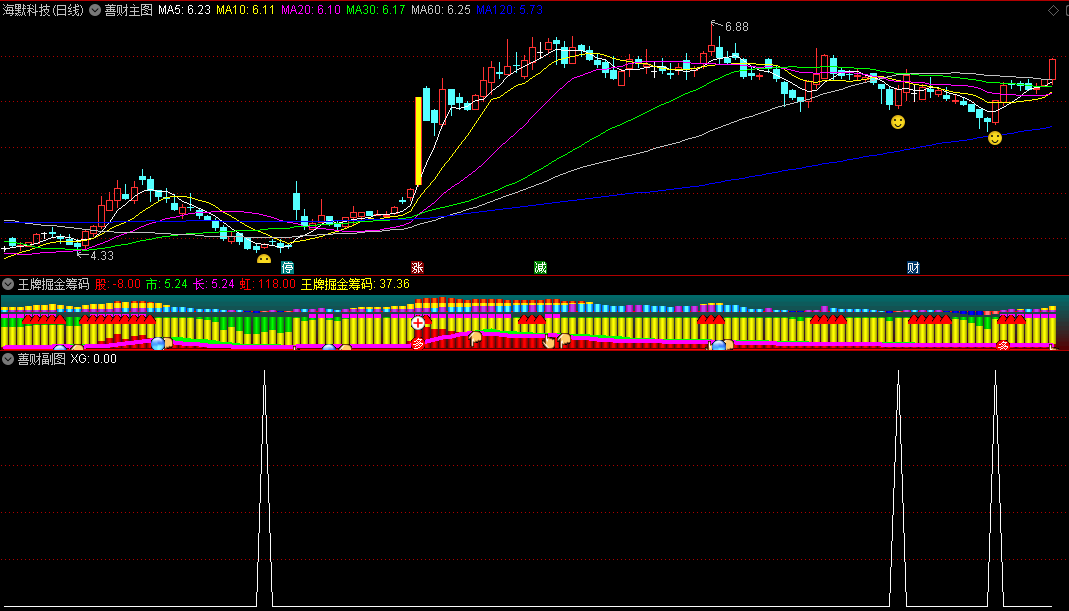This screenshot has height=611, width=1069.
Task: Select the green MA30: 6.17 label
Action: (375, 10)
